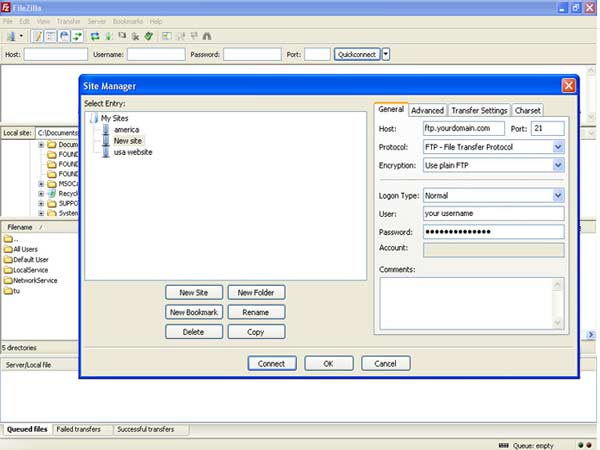
Task: Select the usa website site entry
Action: coord(133,152)
